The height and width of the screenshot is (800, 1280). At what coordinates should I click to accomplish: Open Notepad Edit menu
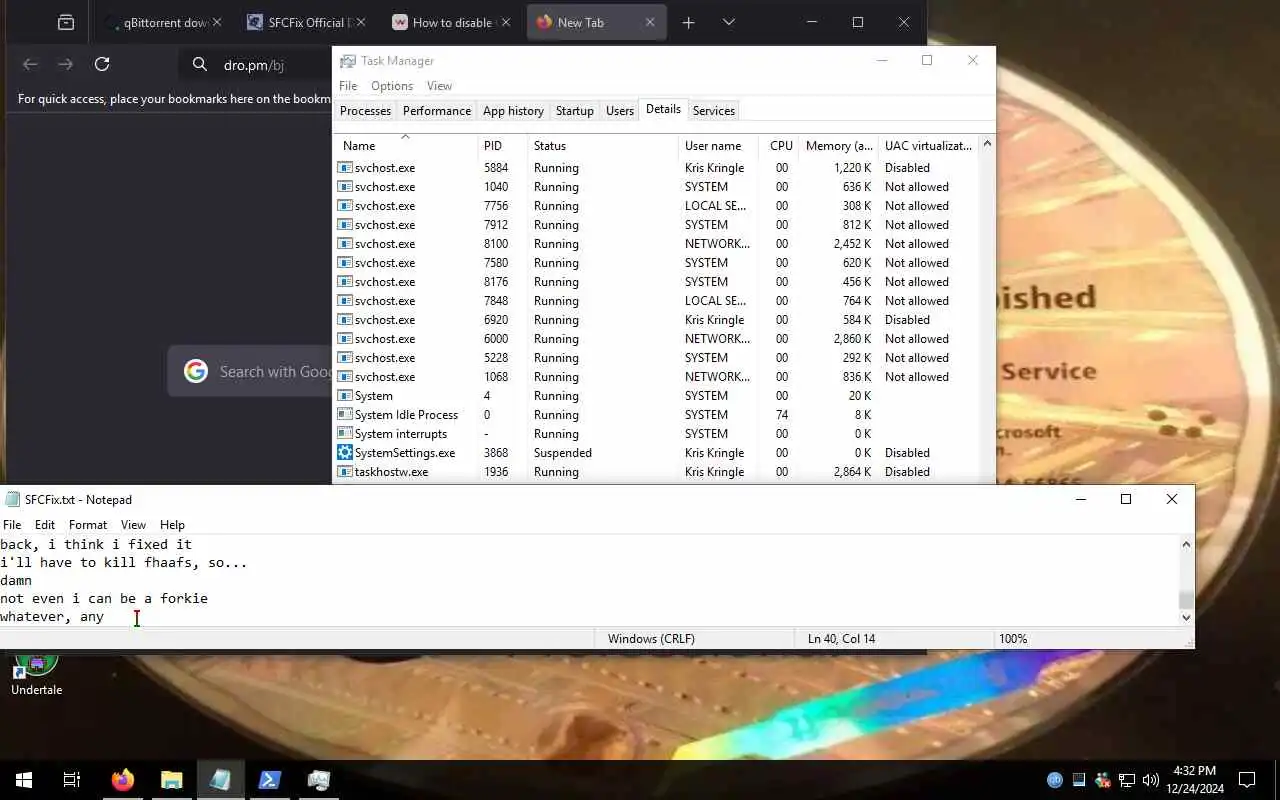click(45, 524)
